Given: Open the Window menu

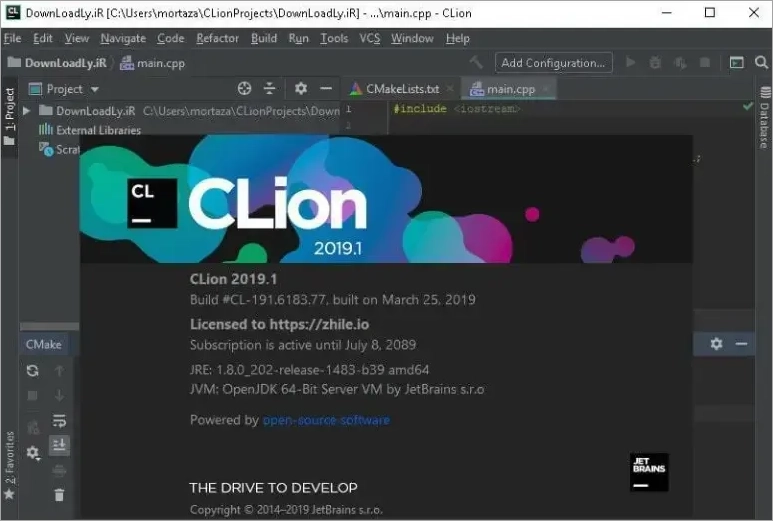Looking at the screenshot, I should coord(412,38).
